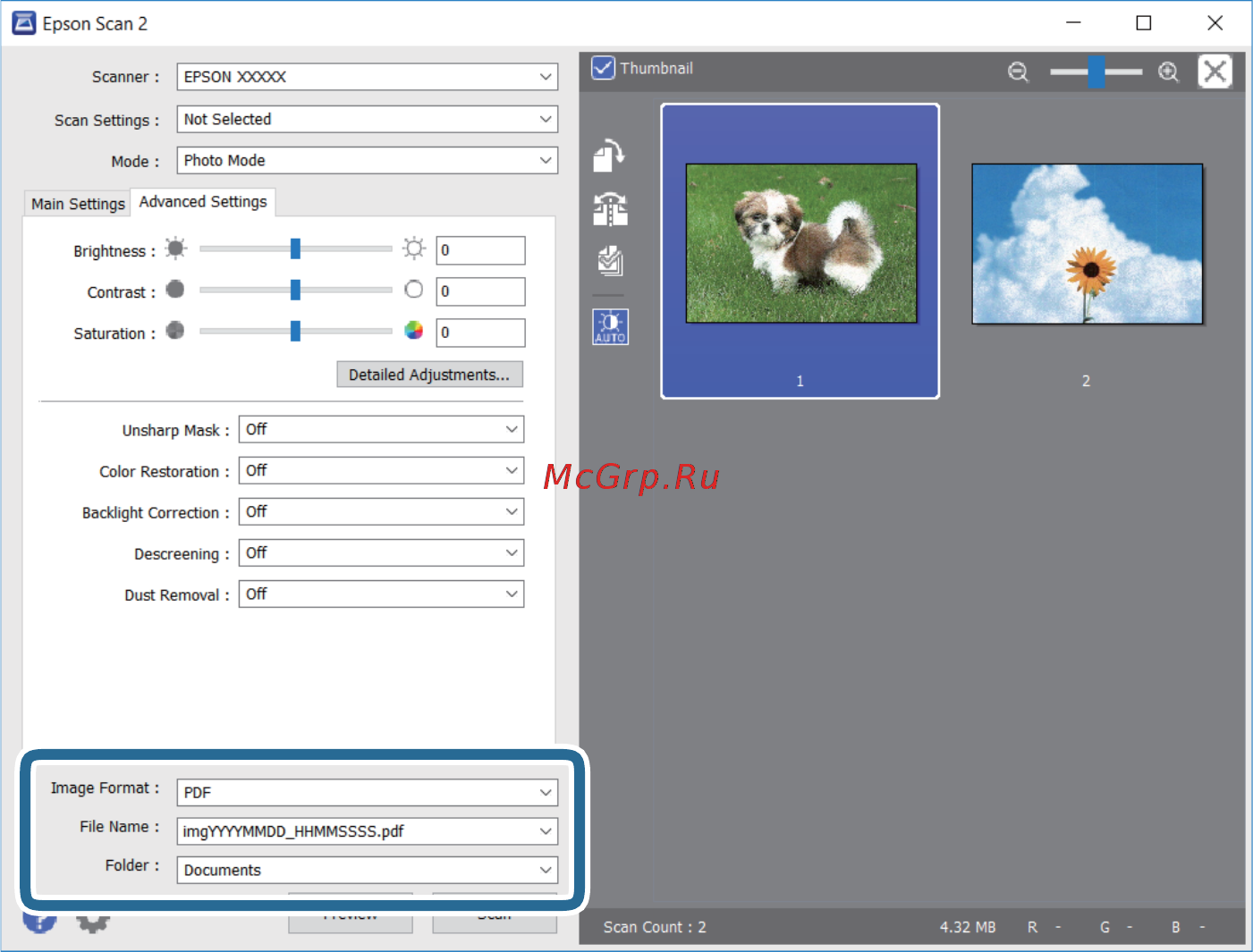This screenshot has width=1253, height=952.
Task: Expand the Dust Removal dropdown
Action: point(380,594)
